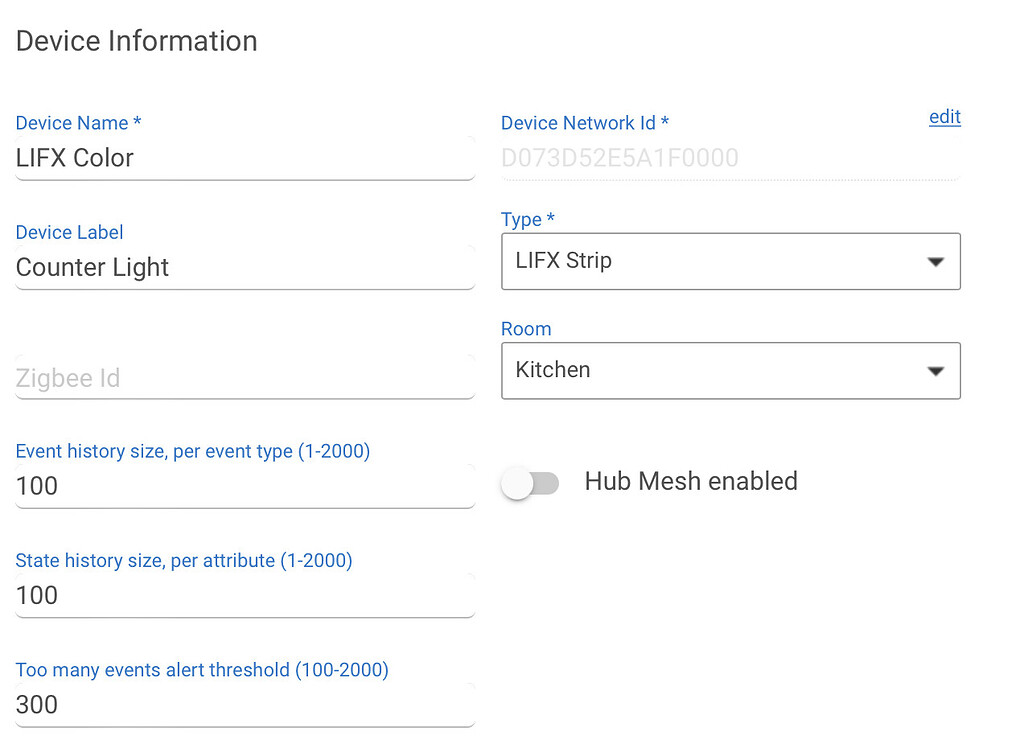Click the "Device Network Id *" label
This screenshot has width=1024, height=752.
coord(584,123)
